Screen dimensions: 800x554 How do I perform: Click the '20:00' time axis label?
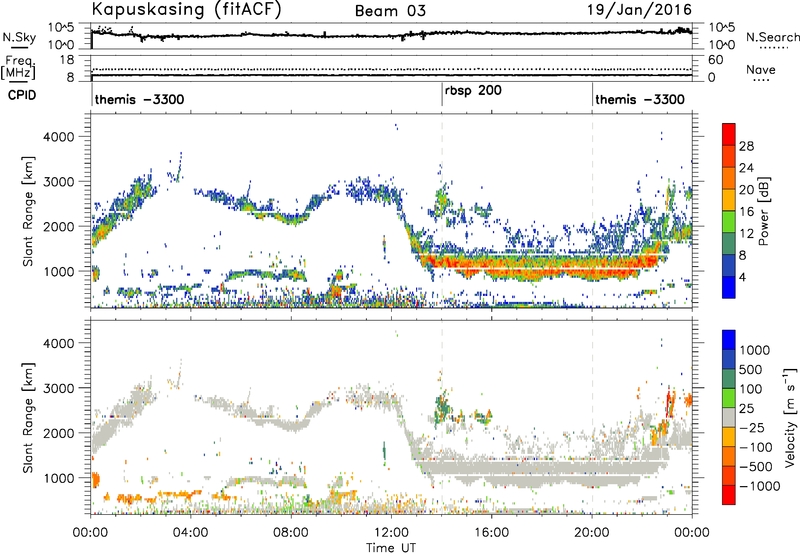coord(591,533)
